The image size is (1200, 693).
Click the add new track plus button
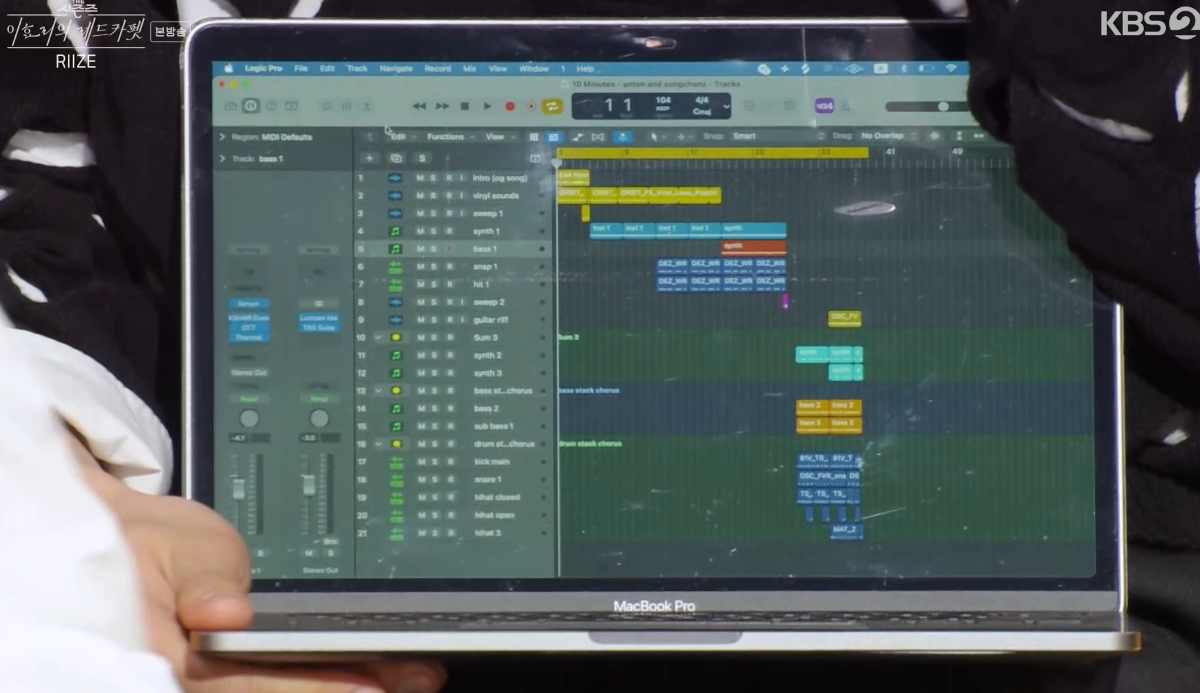pyautogui.click(x=369, y=158)
